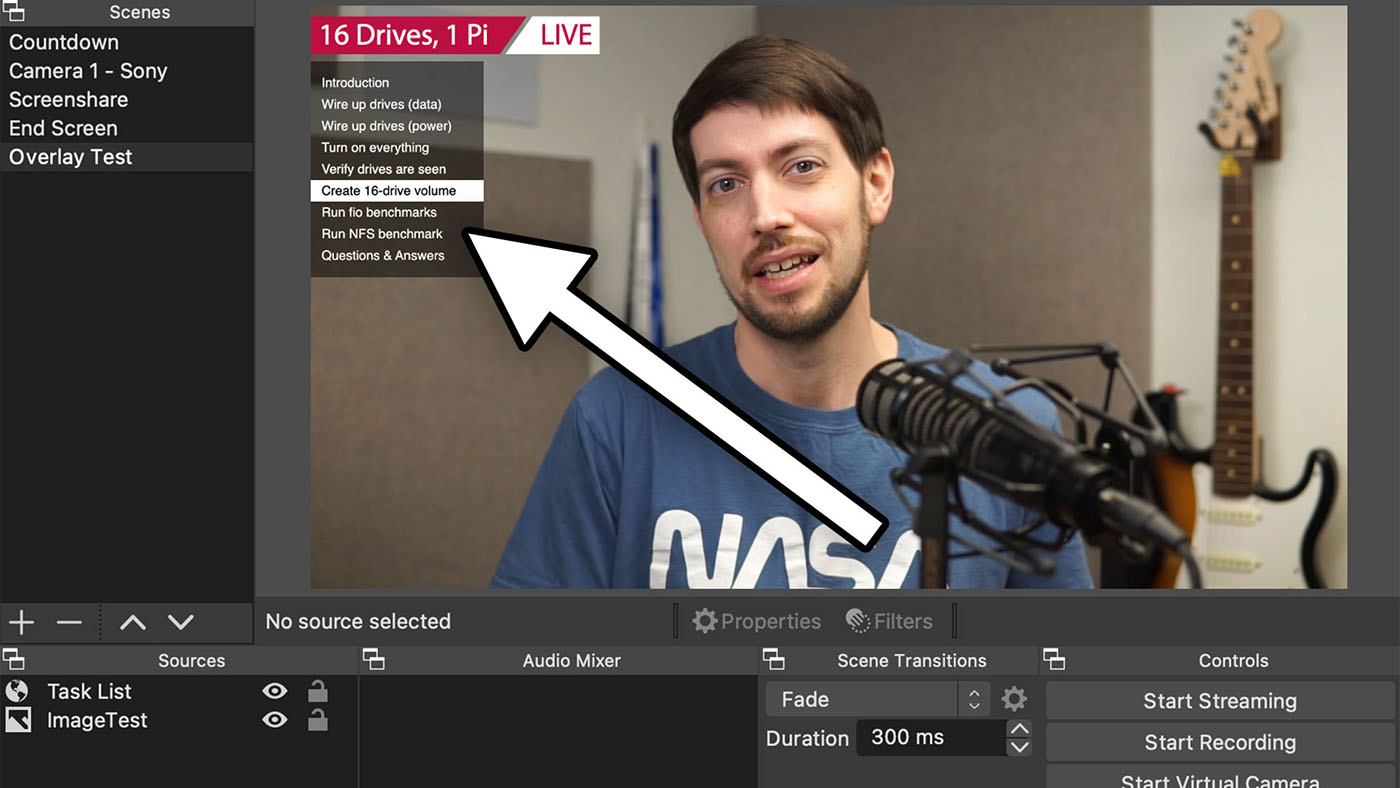This screenshot has height=788, width=1400.
Task: Select the Task List source row
Action: 179,691
